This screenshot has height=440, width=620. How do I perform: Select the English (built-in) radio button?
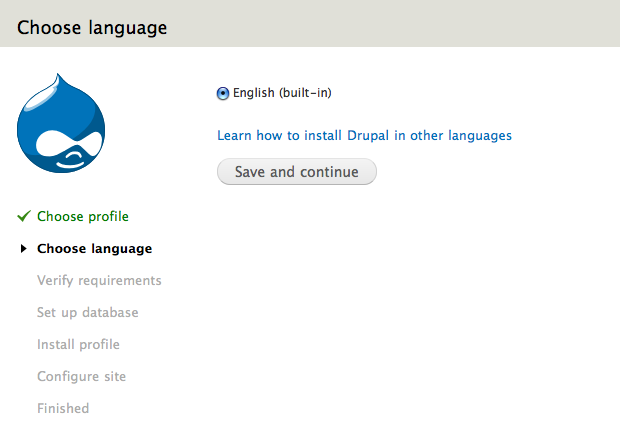pos(223,94)
